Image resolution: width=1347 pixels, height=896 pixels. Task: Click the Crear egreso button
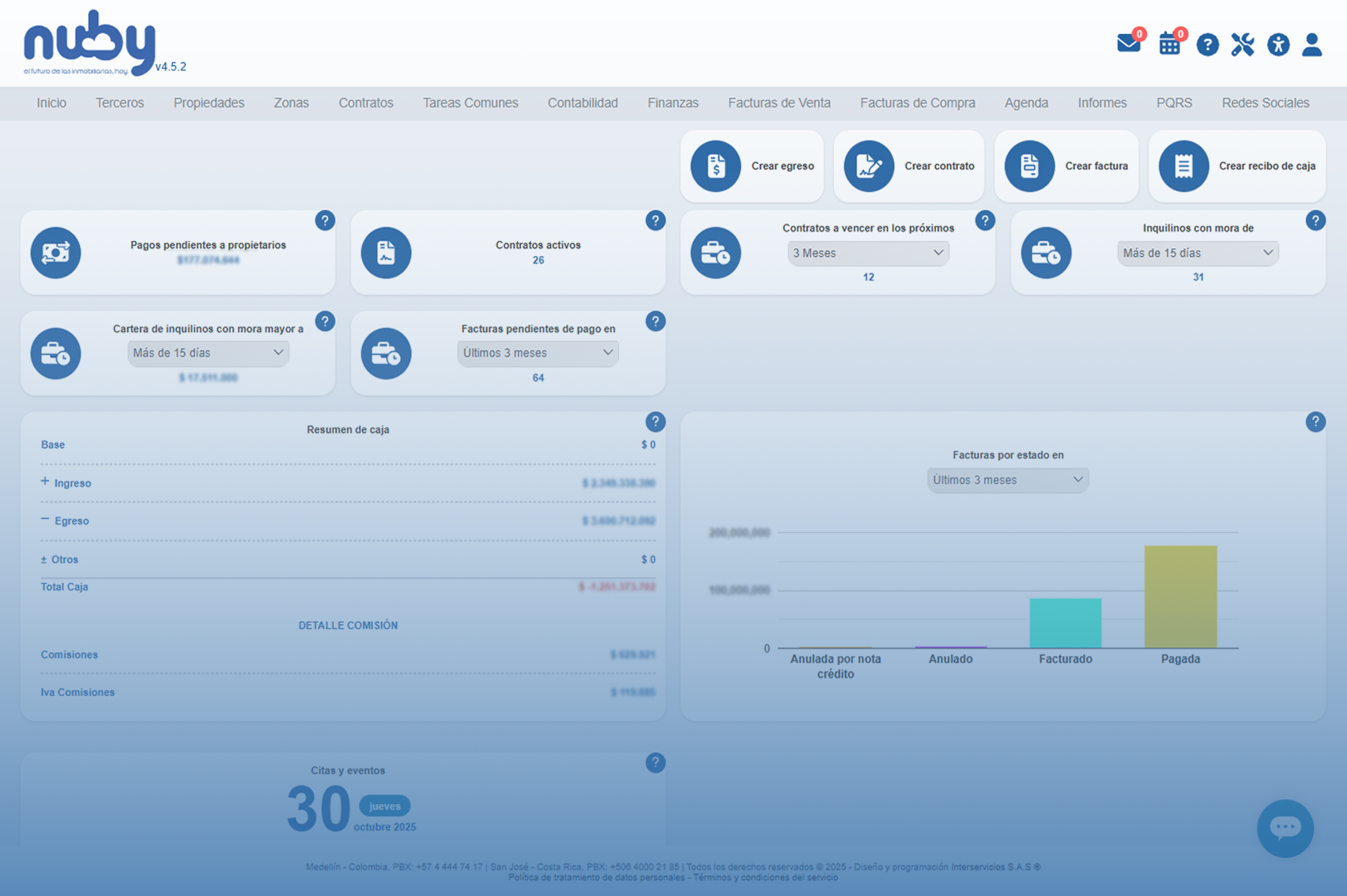[752, 166]
